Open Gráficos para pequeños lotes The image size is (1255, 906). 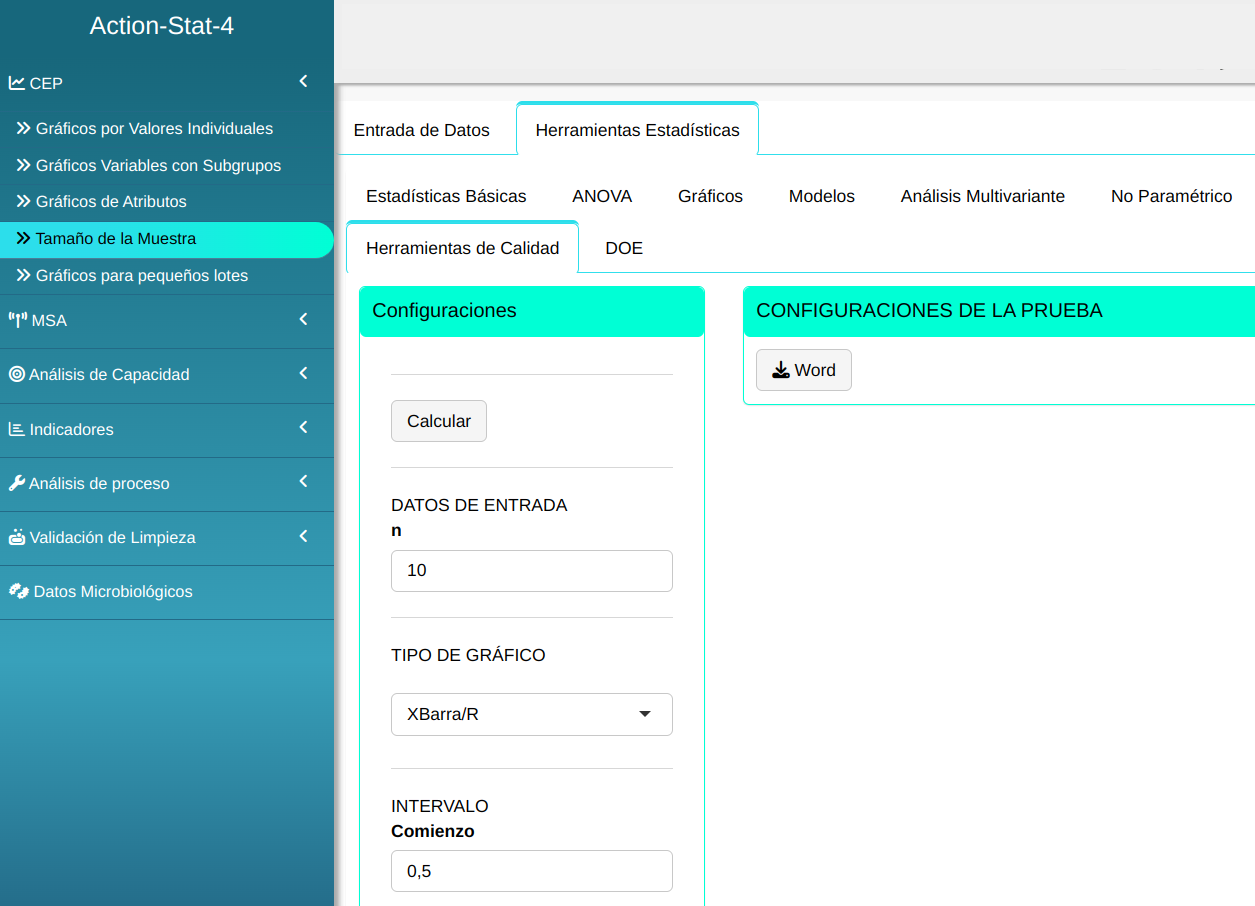(x=141, y=275)
